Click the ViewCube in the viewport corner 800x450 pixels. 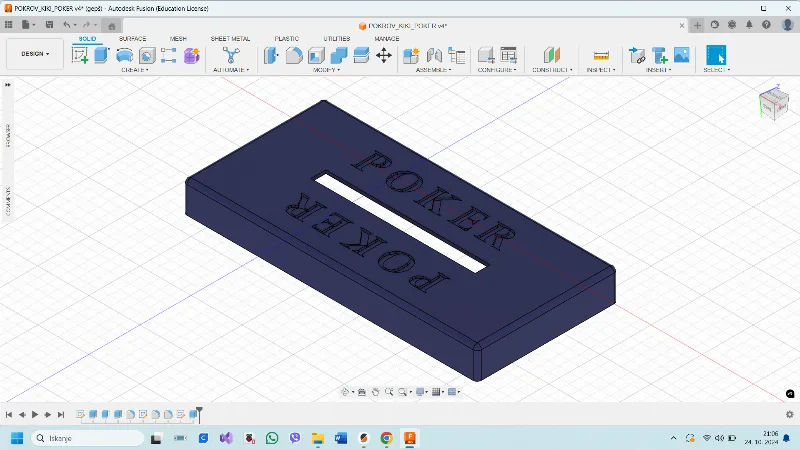click(x=774, y=103)
